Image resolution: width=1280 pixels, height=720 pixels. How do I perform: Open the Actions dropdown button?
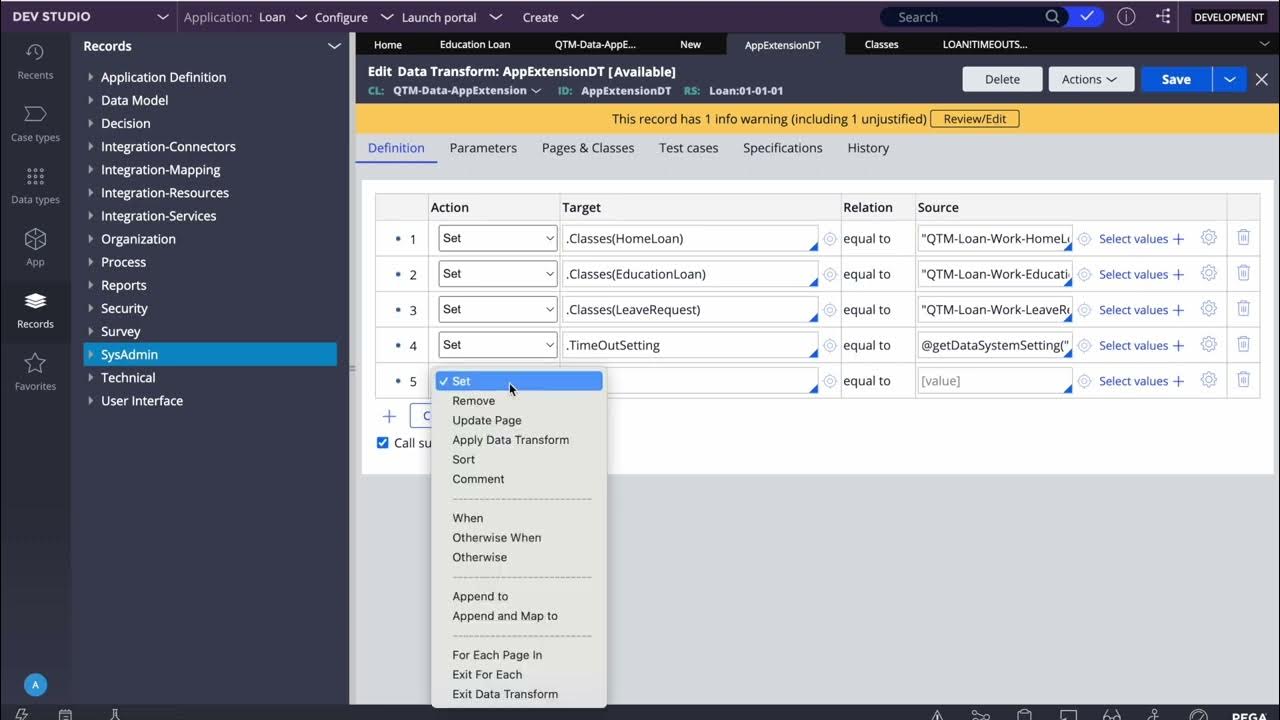(1091, 79)
